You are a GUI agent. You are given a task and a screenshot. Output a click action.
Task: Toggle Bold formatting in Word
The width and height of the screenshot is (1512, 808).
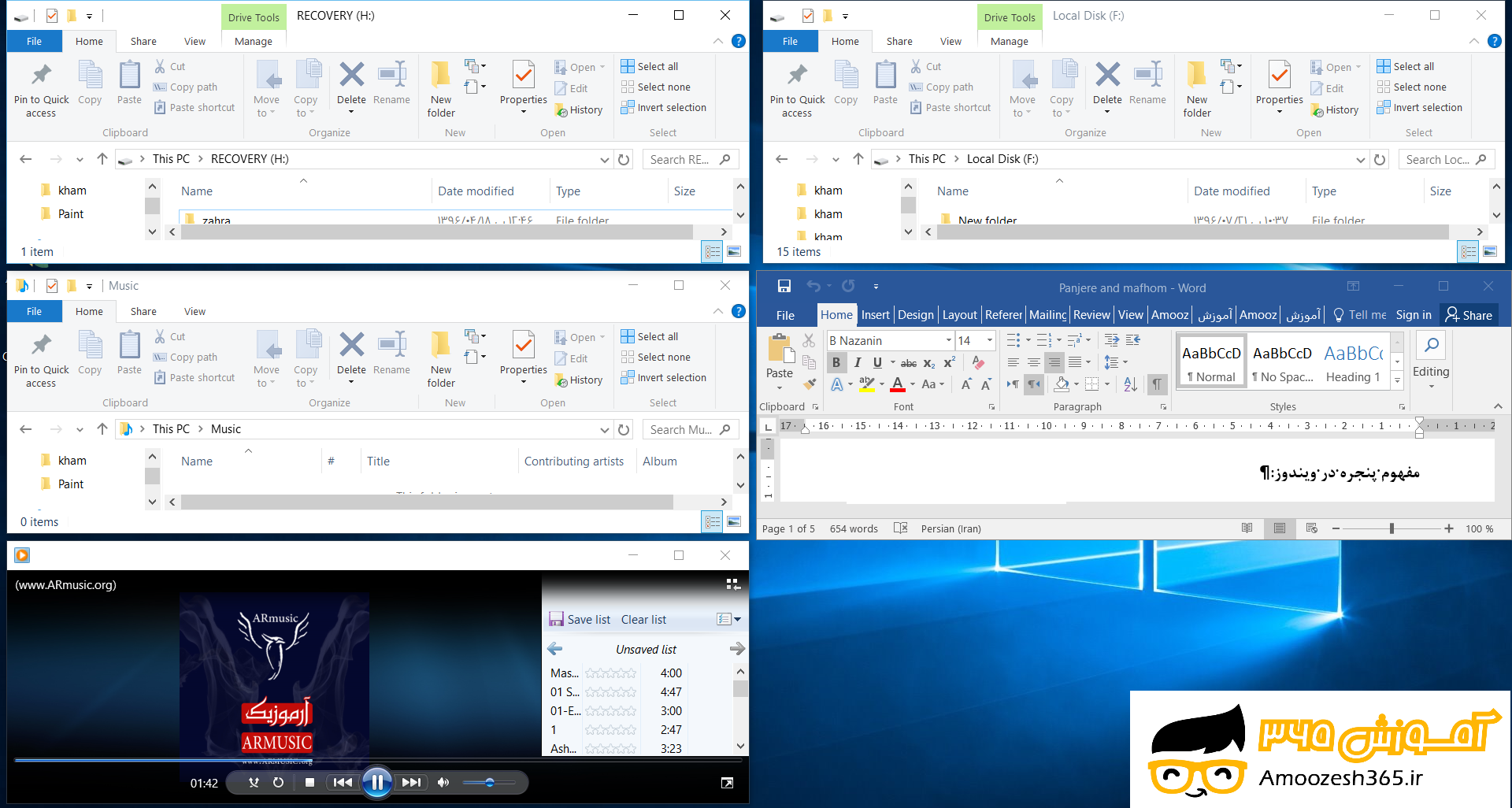836,362
